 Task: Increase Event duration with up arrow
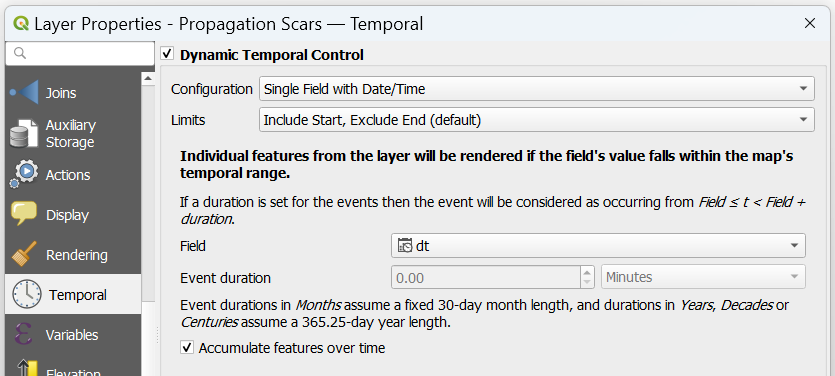coord(587,272)
